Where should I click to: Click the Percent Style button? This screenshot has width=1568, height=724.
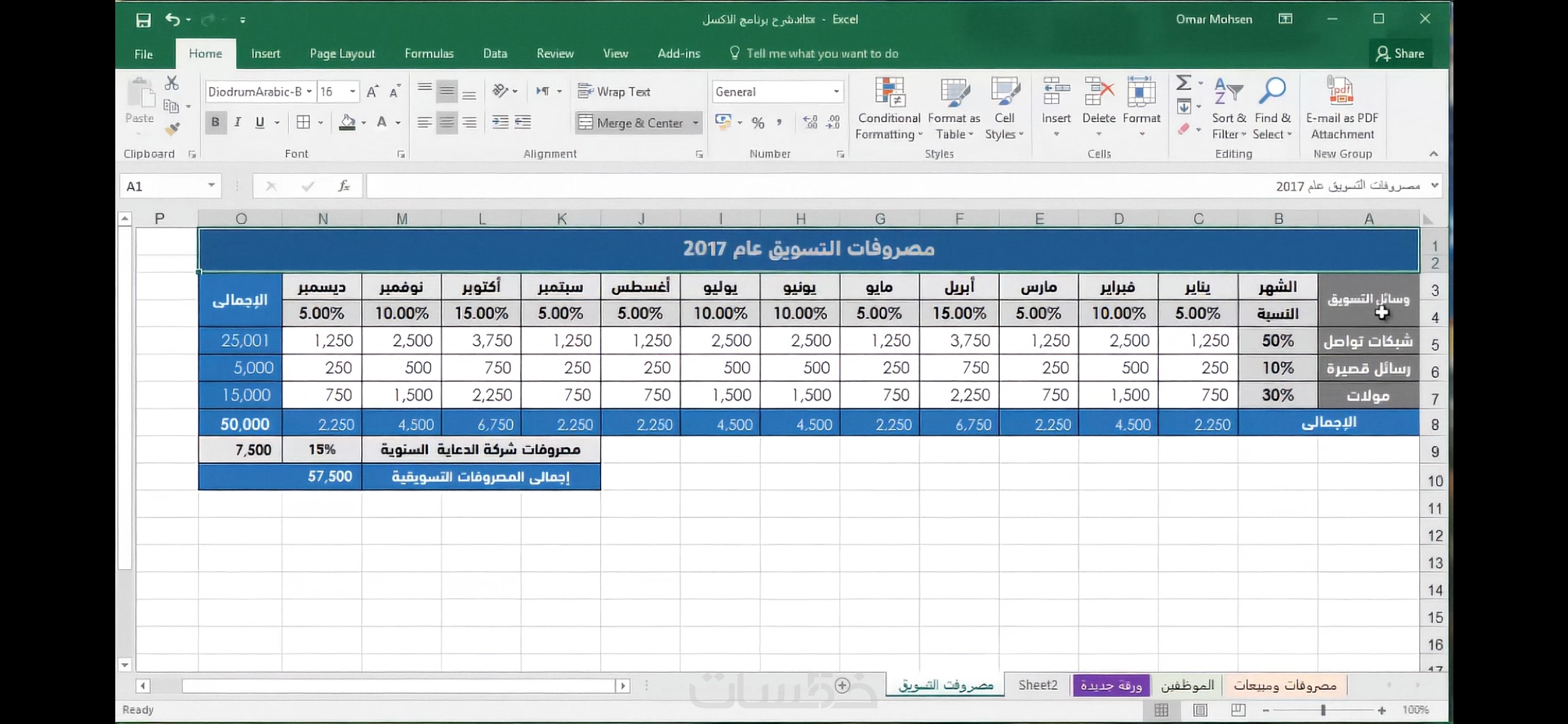(758, 123)
